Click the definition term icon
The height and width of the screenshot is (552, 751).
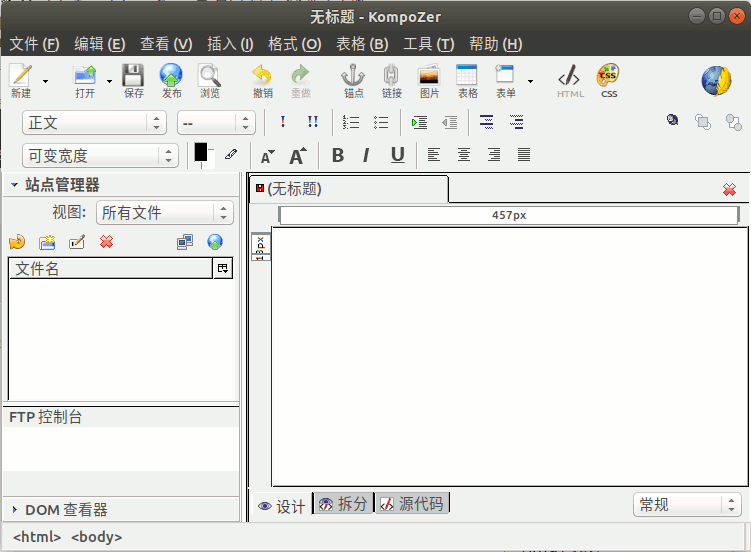pos(487,122)
